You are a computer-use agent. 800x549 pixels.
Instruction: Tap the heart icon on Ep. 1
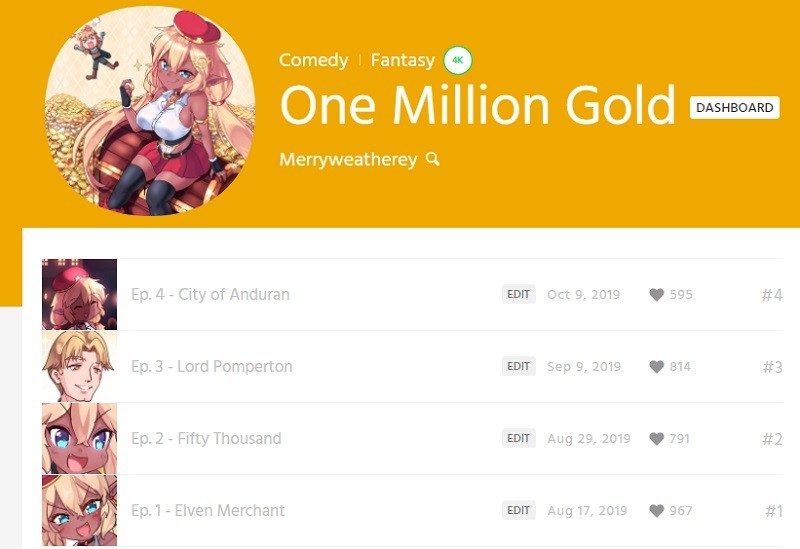point(657,510)
